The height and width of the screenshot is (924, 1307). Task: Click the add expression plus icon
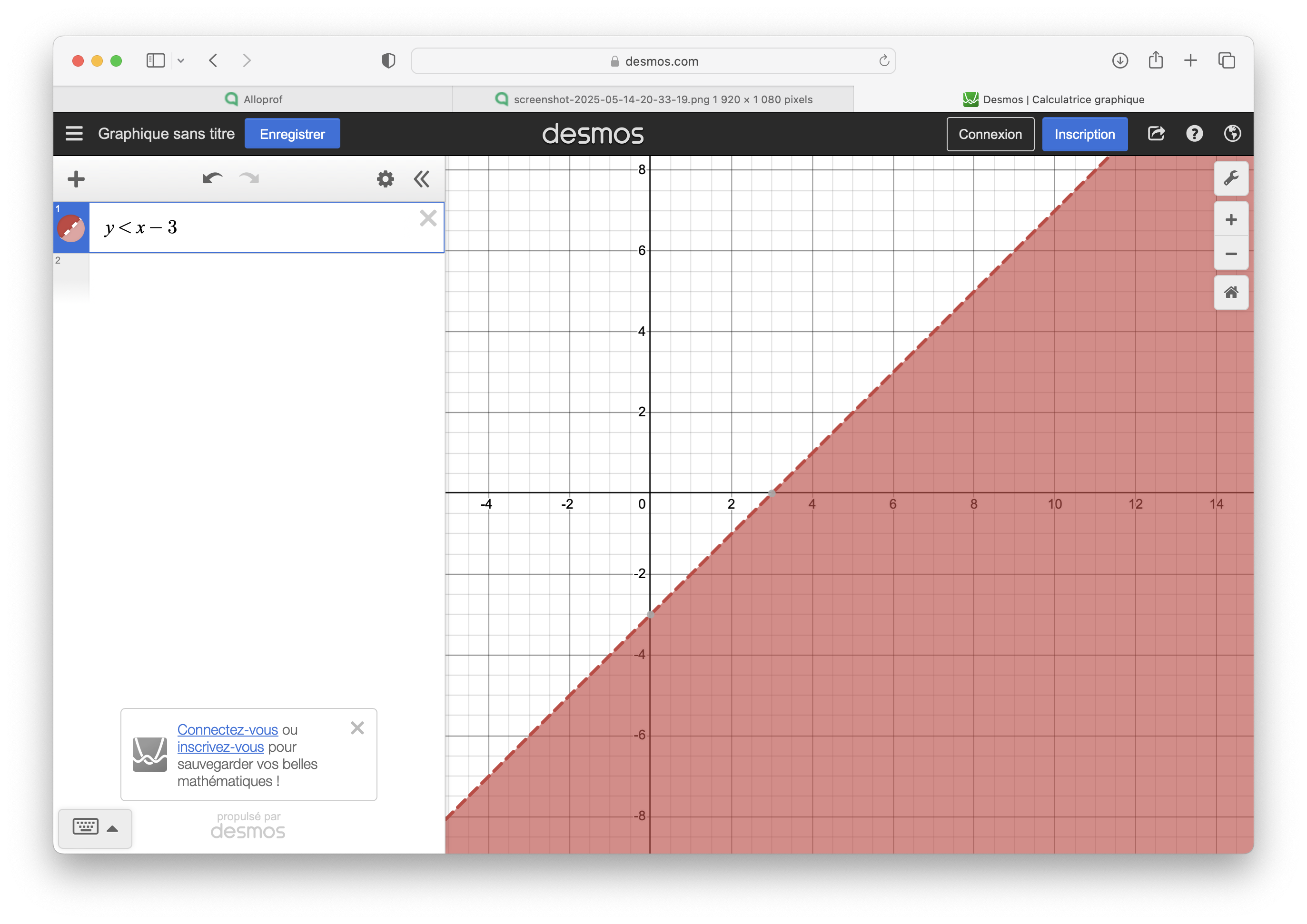[x=76, y=179]
